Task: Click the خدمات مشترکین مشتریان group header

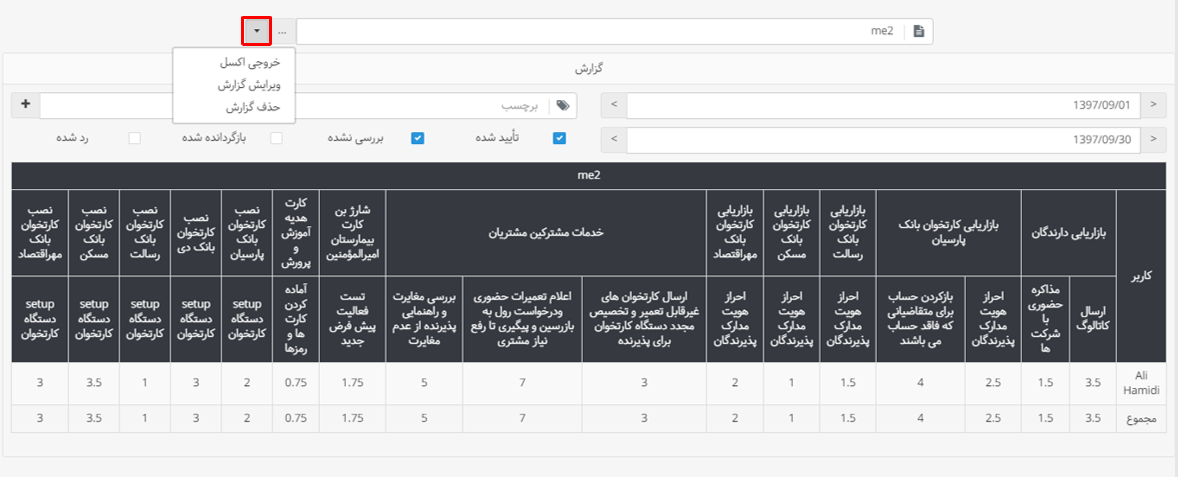Action: point(546,232)
